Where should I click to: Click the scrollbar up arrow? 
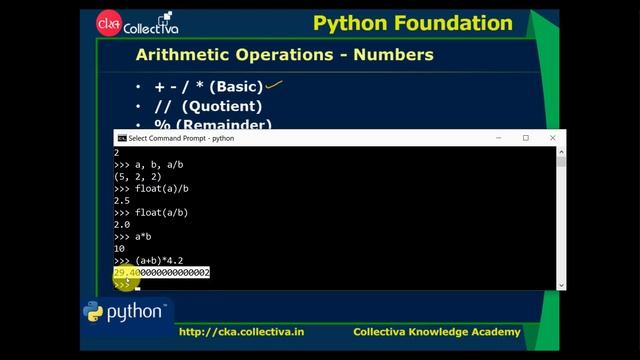pos(561,152)
